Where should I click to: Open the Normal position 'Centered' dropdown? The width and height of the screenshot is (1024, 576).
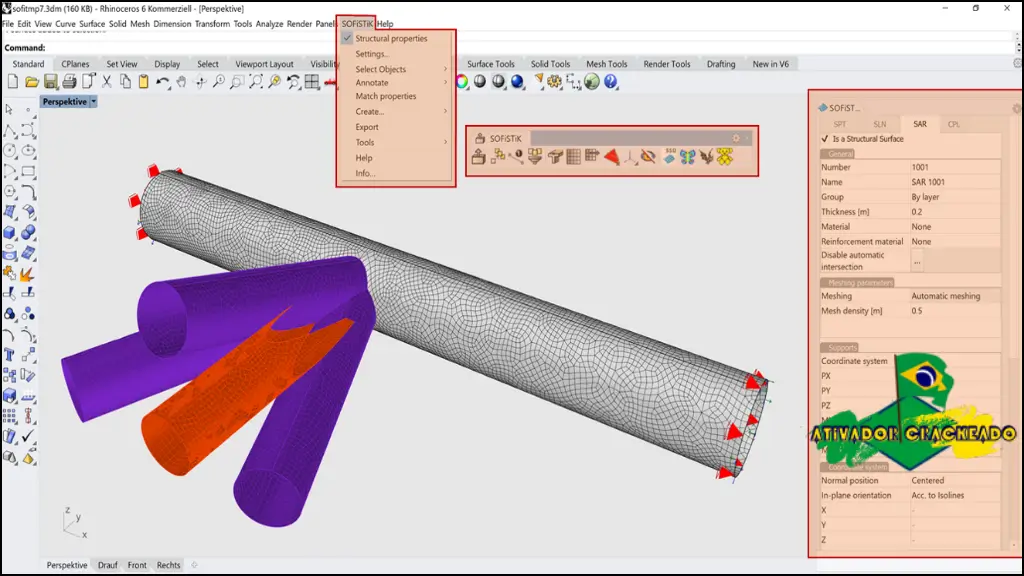tap(955, 480)
